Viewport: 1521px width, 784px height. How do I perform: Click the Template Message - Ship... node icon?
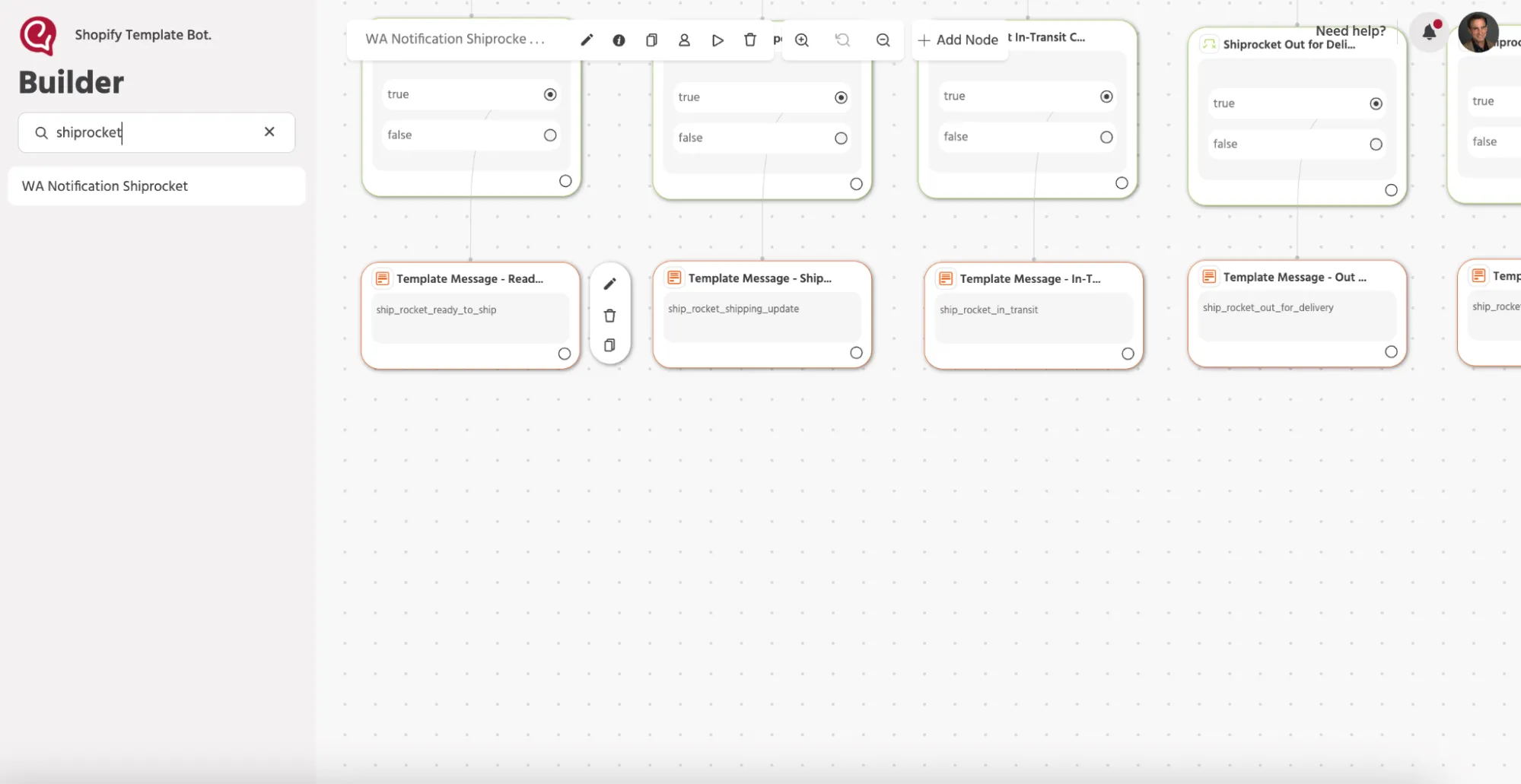pyautogui.click(x=674, y=278)
